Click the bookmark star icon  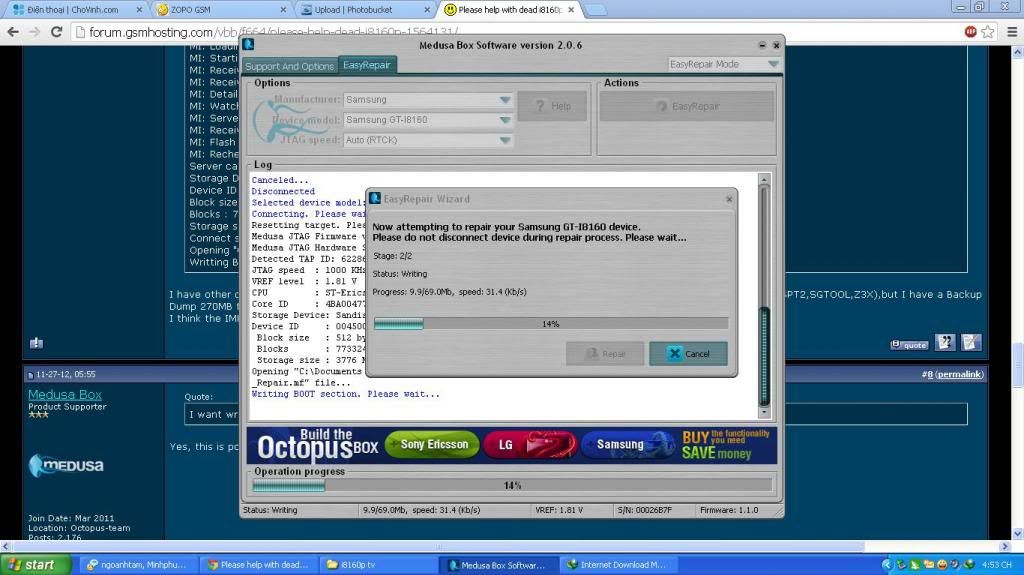click(988, 32)
